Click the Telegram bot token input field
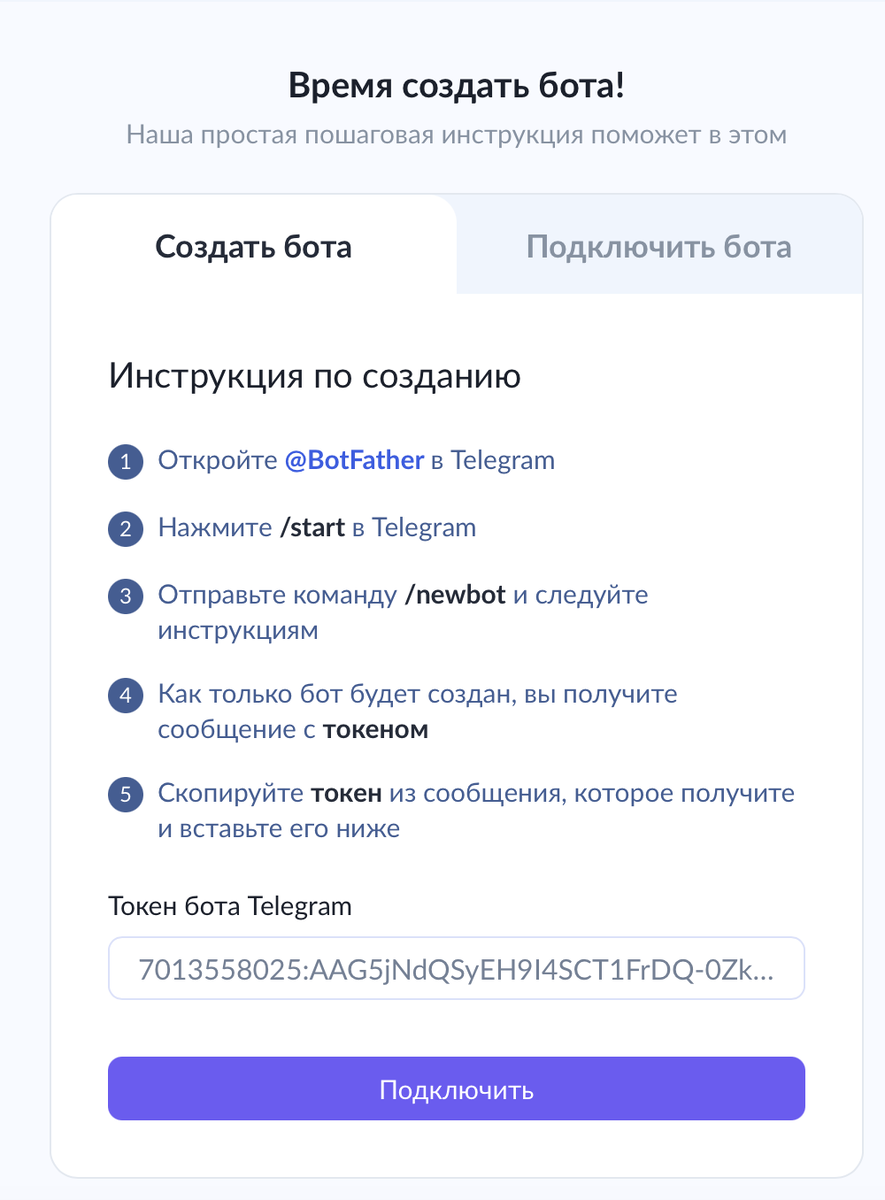Image resolution: width=885 pixels, height=1200 pixels. 456,968
